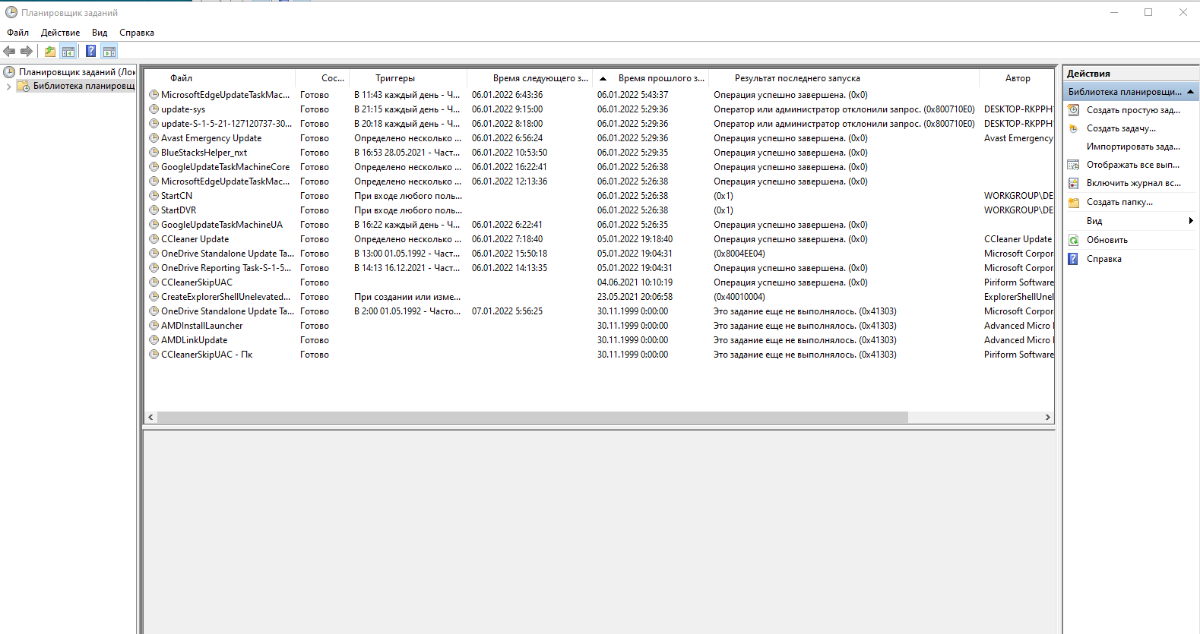Click the clock icon of CCleaner Update
Image resolution: width=1200 pixels, height=634 pixels.
point(154,239)
